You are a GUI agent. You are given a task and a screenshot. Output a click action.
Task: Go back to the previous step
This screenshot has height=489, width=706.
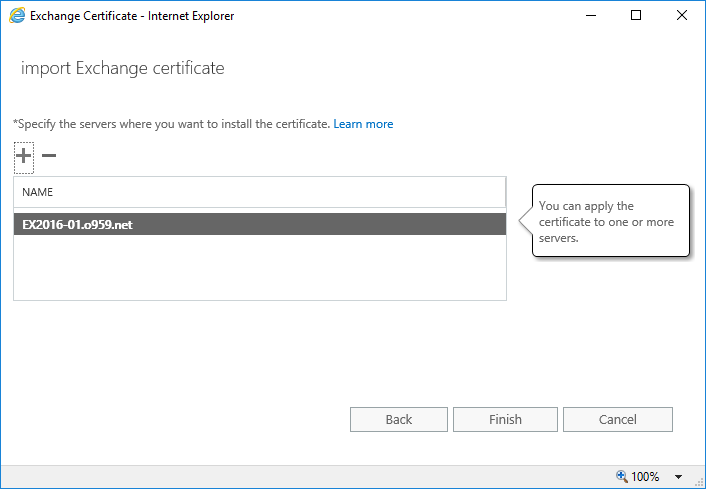398,420
